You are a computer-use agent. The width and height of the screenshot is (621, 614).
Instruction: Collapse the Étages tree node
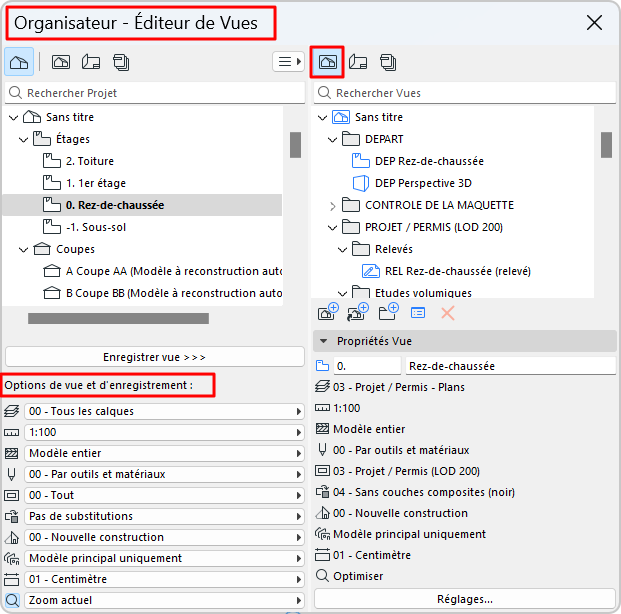(22, 139)
